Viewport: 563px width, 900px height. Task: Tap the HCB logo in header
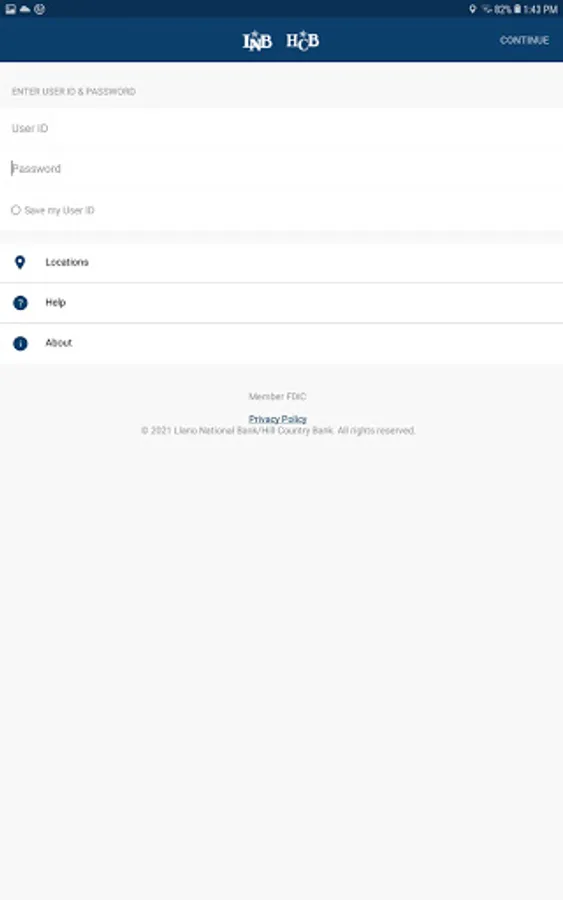click(x=302, y=41)
